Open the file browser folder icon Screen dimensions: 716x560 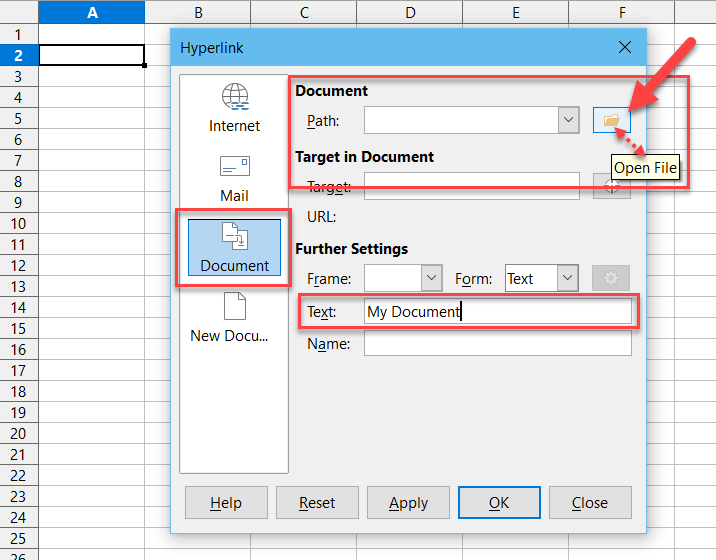pos(611,120)
